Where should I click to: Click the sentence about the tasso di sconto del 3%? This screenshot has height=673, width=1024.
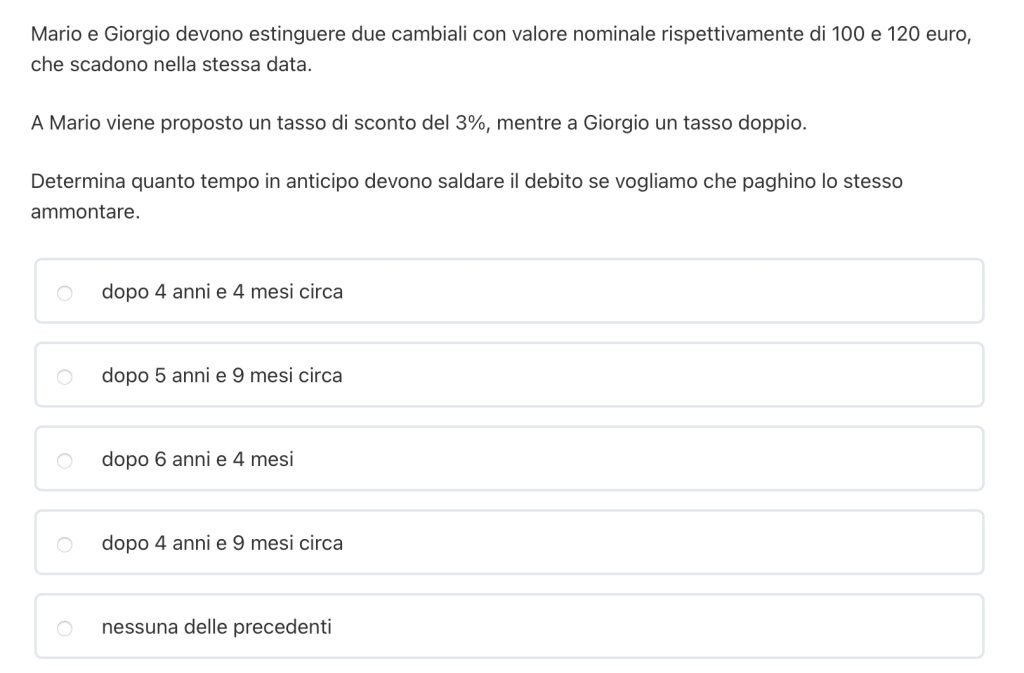pos(418,124)
